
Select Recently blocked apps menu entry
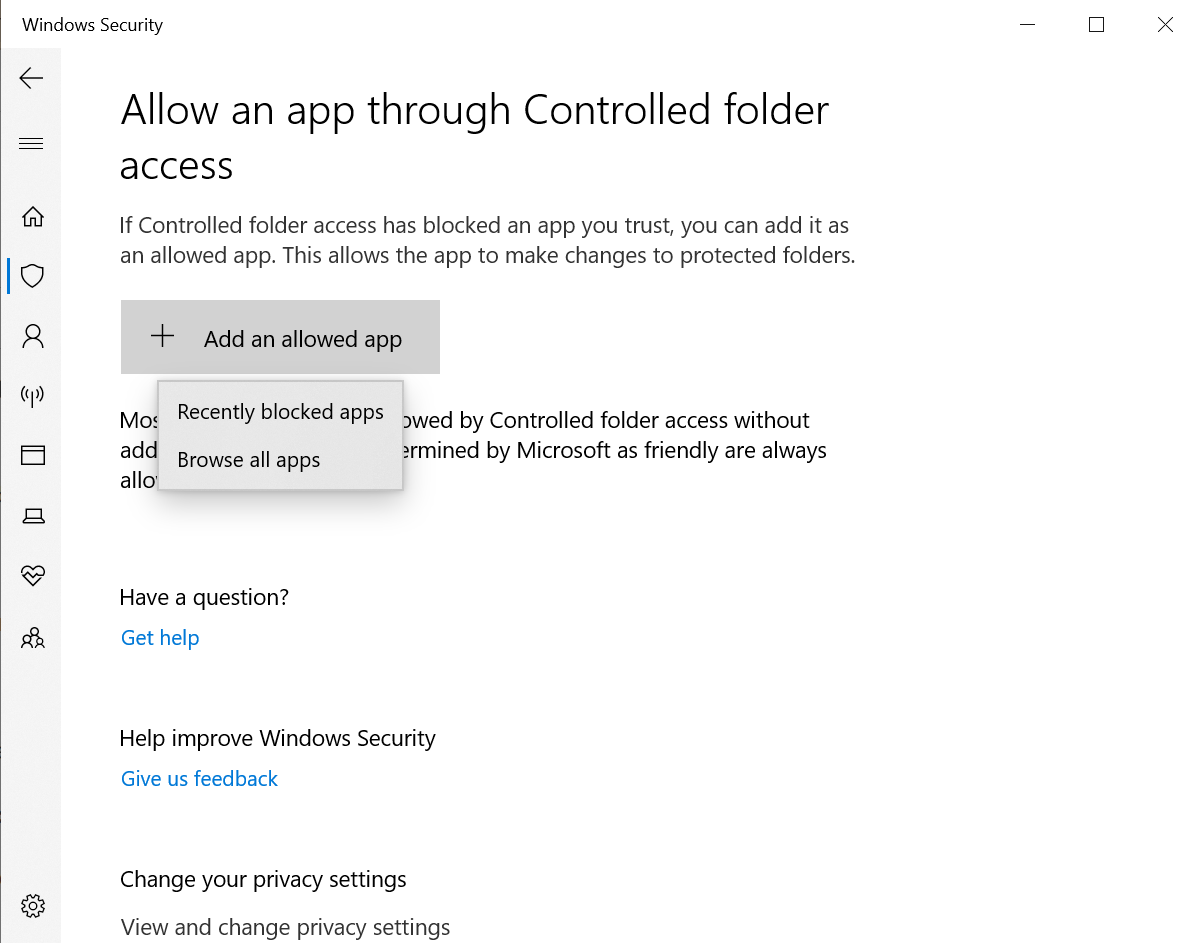click(x=280, y=412)
